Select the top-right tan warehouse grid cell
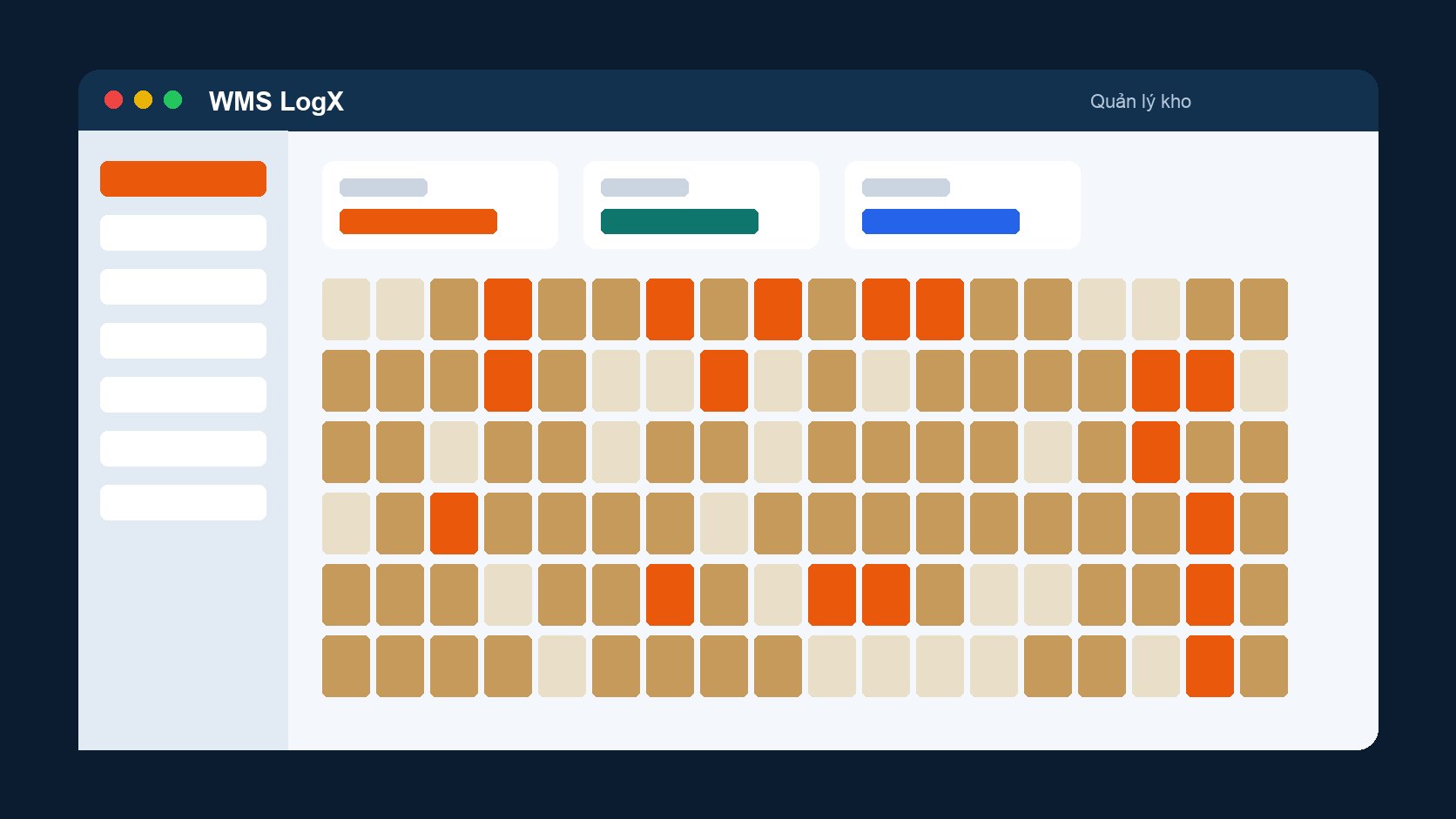1456x819 pixels. (x=1264, y=309)
